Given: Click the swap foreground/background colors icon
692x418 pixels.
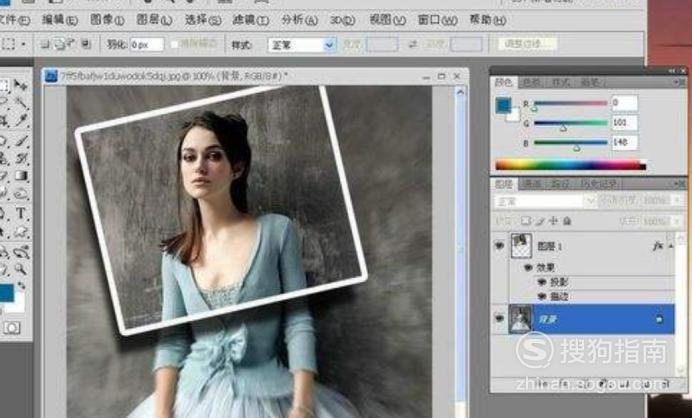Looking at the screenshot, I should pos(21,286).
